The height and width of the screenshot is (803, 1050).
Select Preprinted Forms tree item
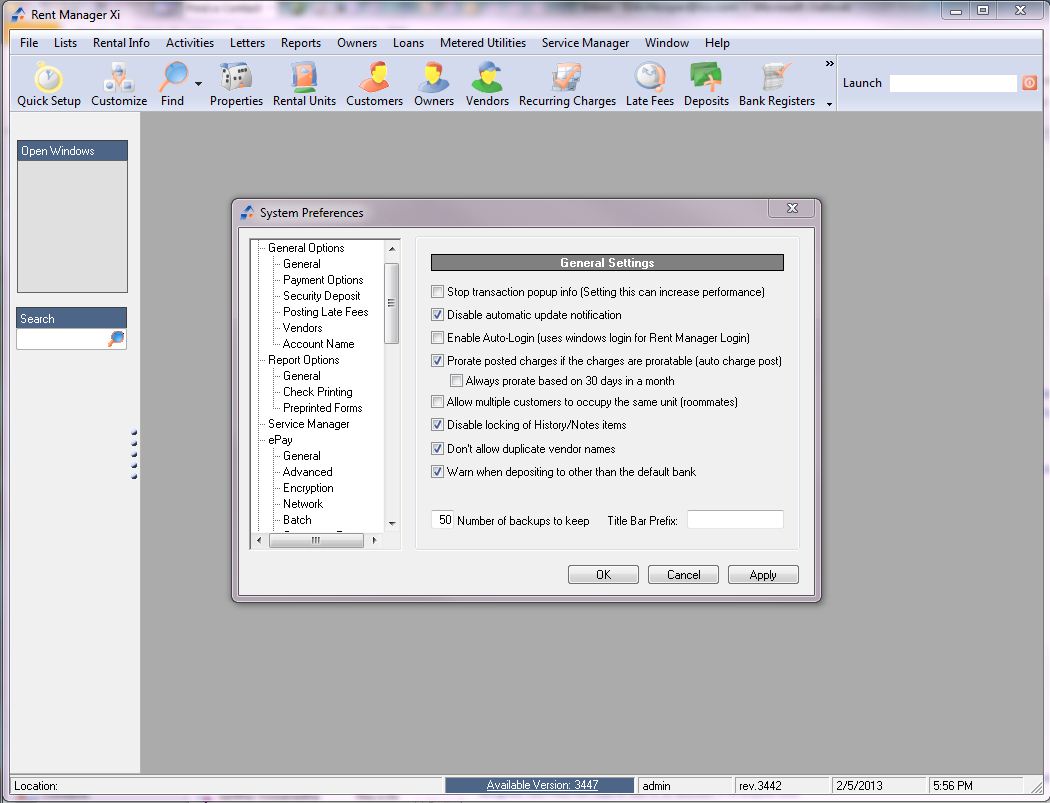pyautogui.click(x=322, y=408)
